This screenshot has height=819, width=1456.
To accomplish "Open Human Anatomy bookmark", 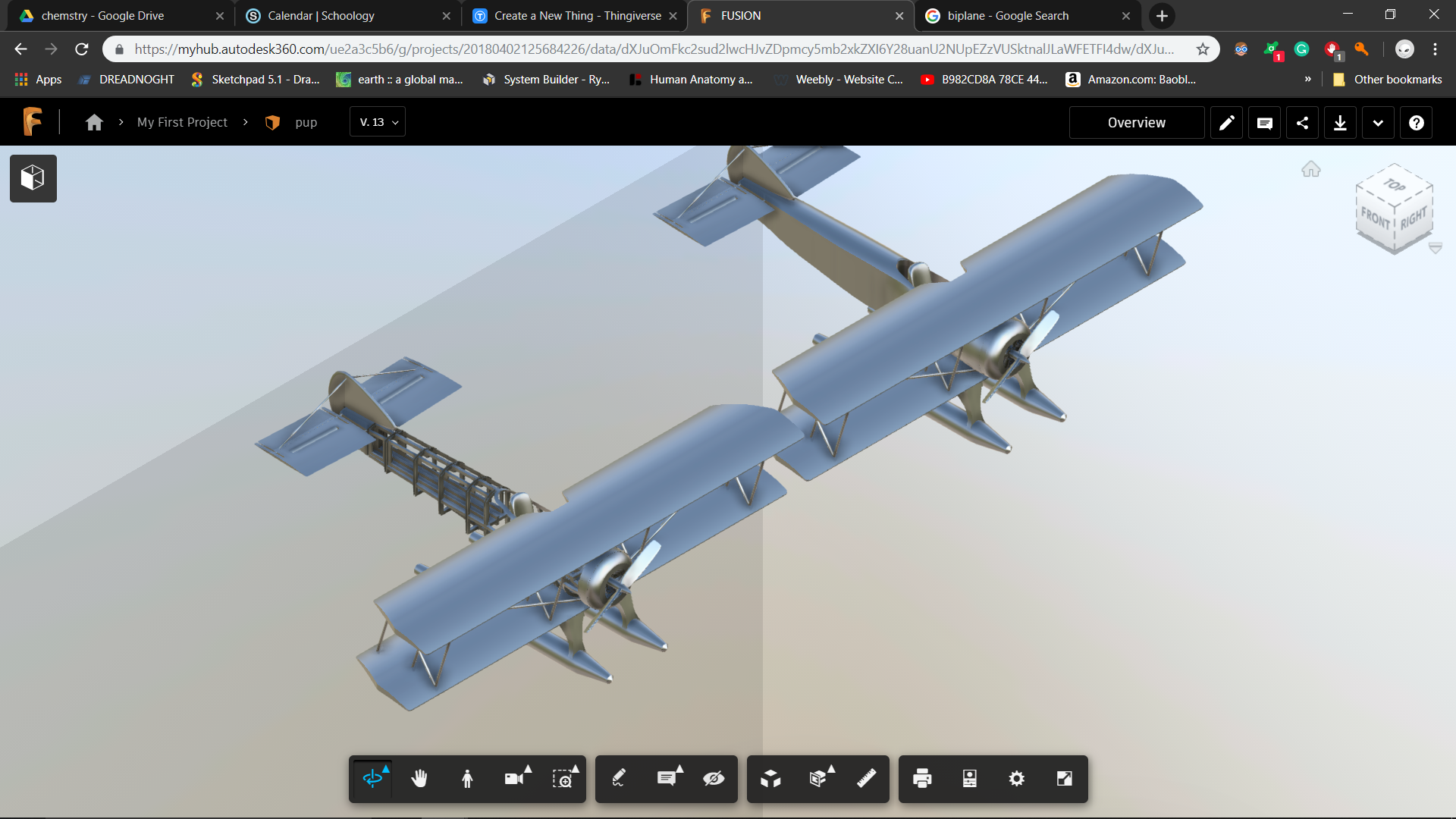I will click(x=691, y=80).
